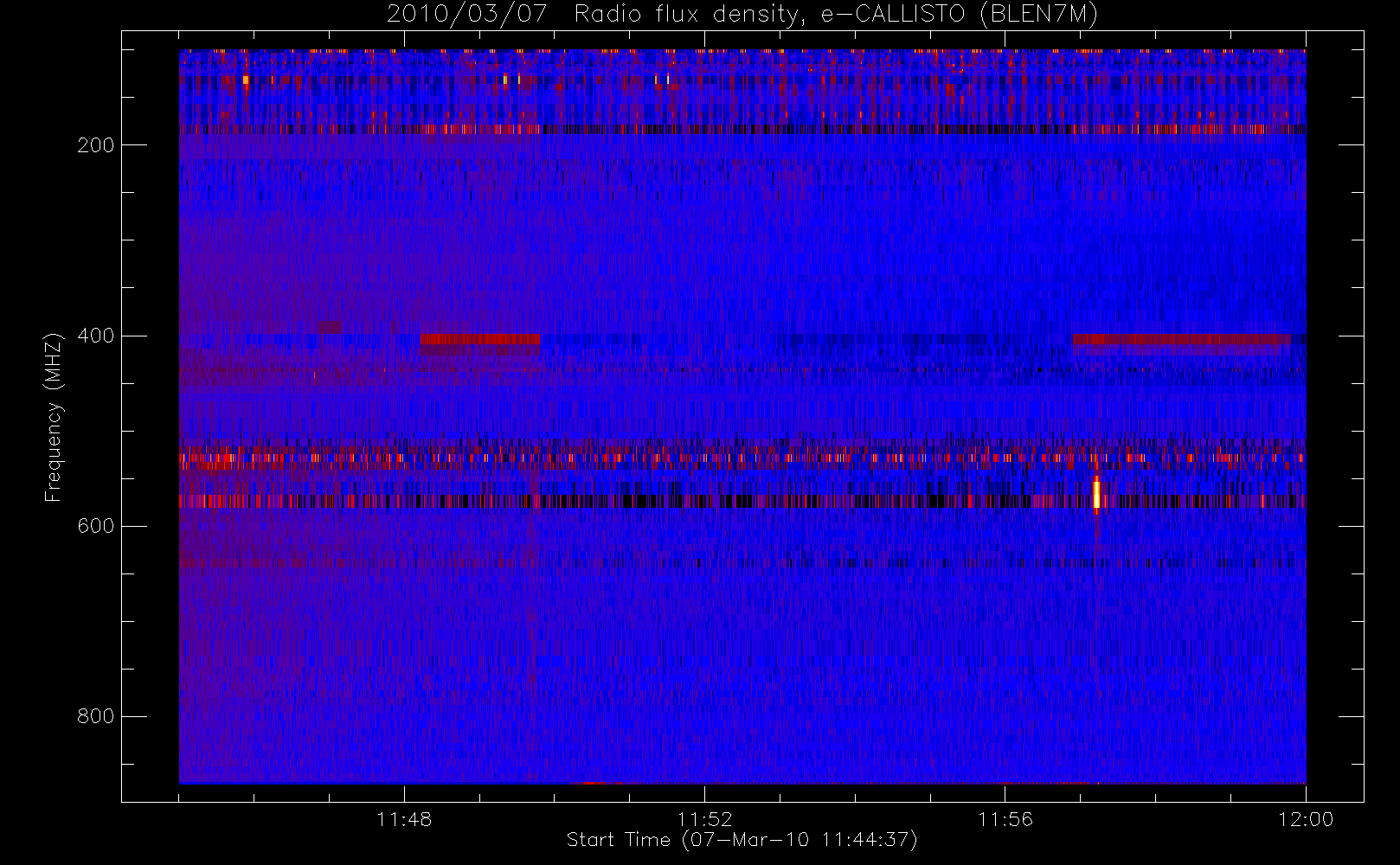The width and height of the screenshot is (1400, 865).
Task: Click the 400 frequency tick label
Action: point(95,336)
